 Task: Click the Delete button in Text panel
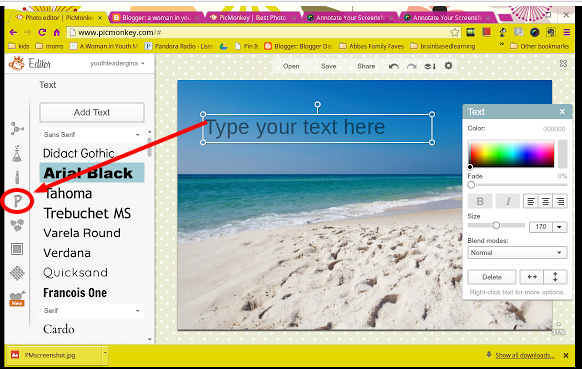coord(492,277)
